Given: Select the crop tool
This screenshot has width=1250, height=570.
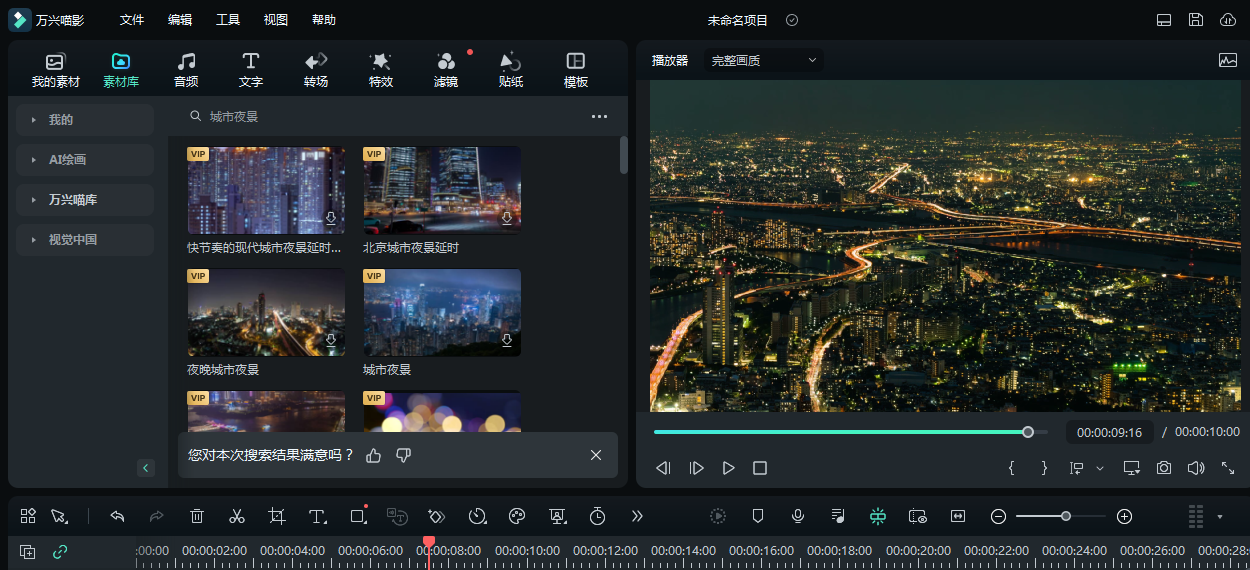Looking at the screenshot, I should (x=277, y=516).
